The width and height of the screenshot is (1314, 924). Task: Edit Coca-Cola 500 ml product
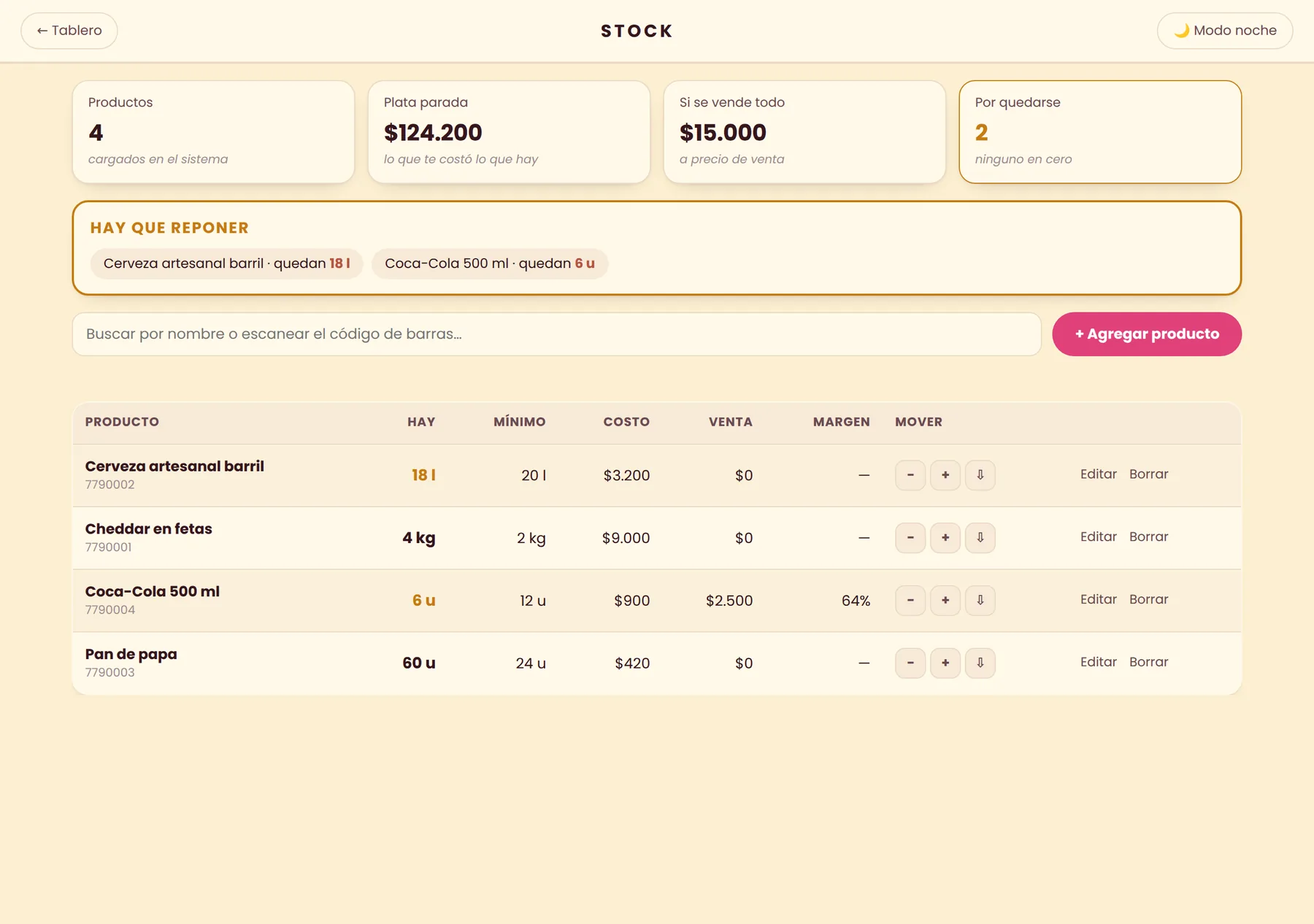1099,599
